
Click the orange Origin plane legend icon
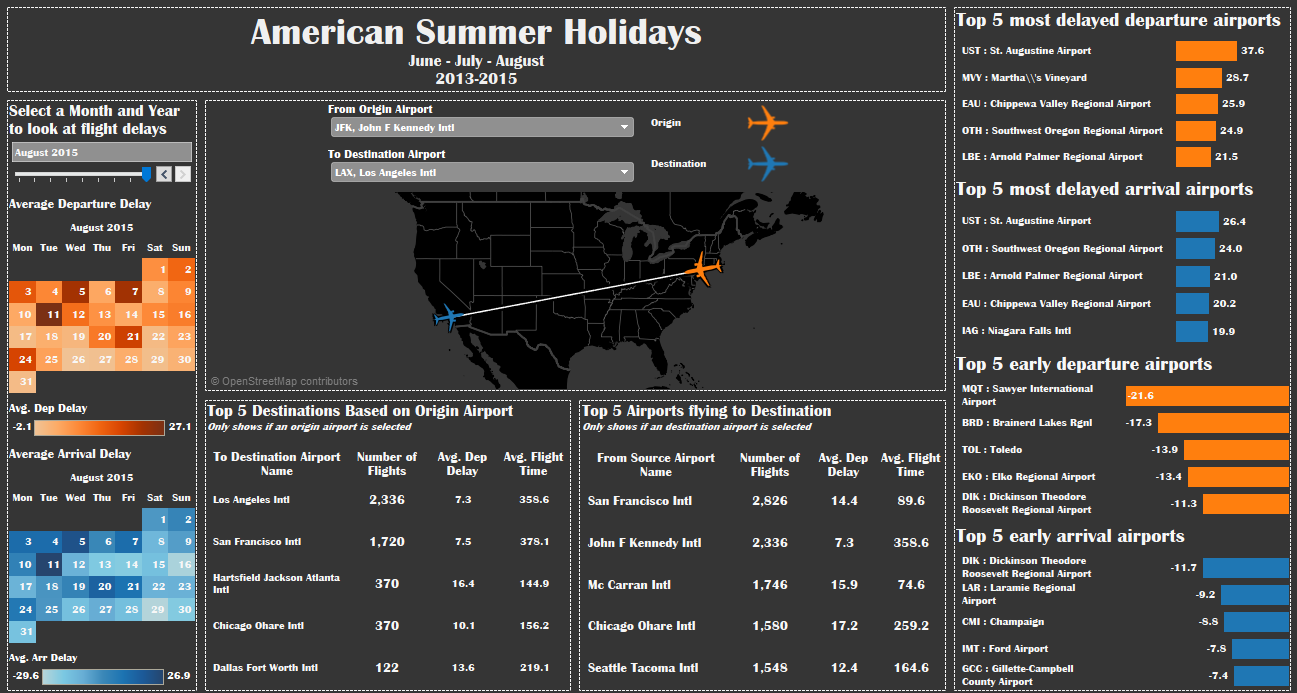coord(767,123)
